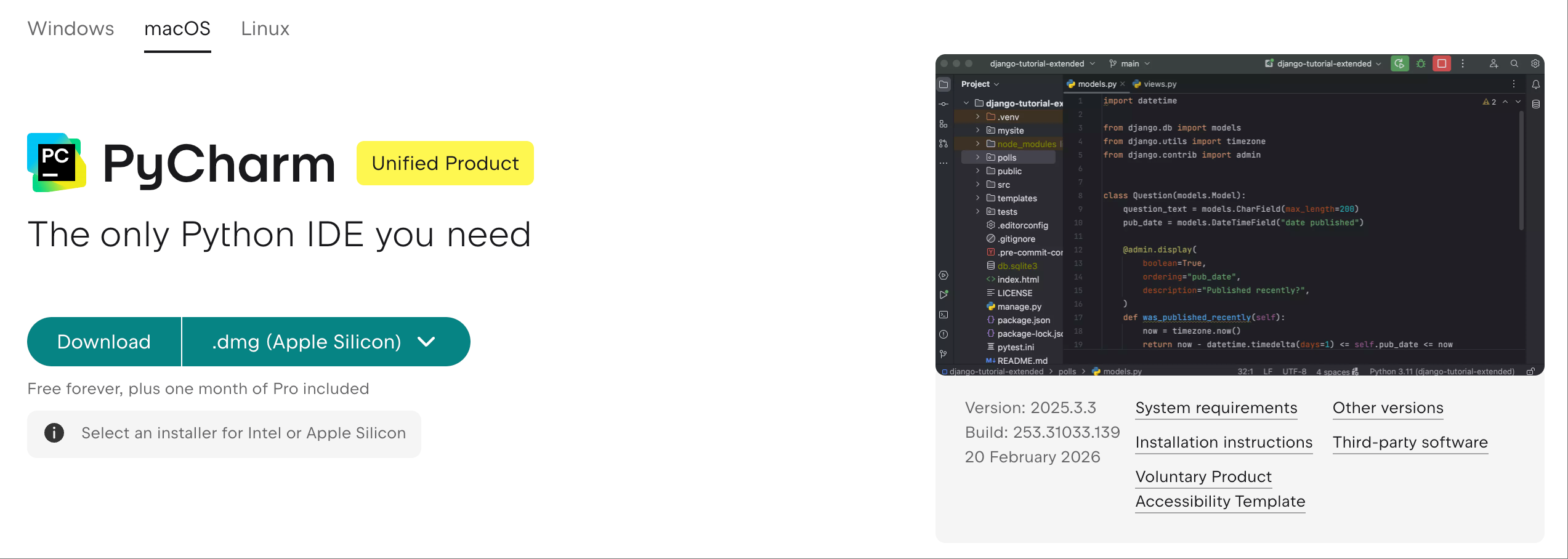This screenshot has height=559, width=1568.
Task: Open the Notifications bell icon
Action: click(x=1535, y=84)
